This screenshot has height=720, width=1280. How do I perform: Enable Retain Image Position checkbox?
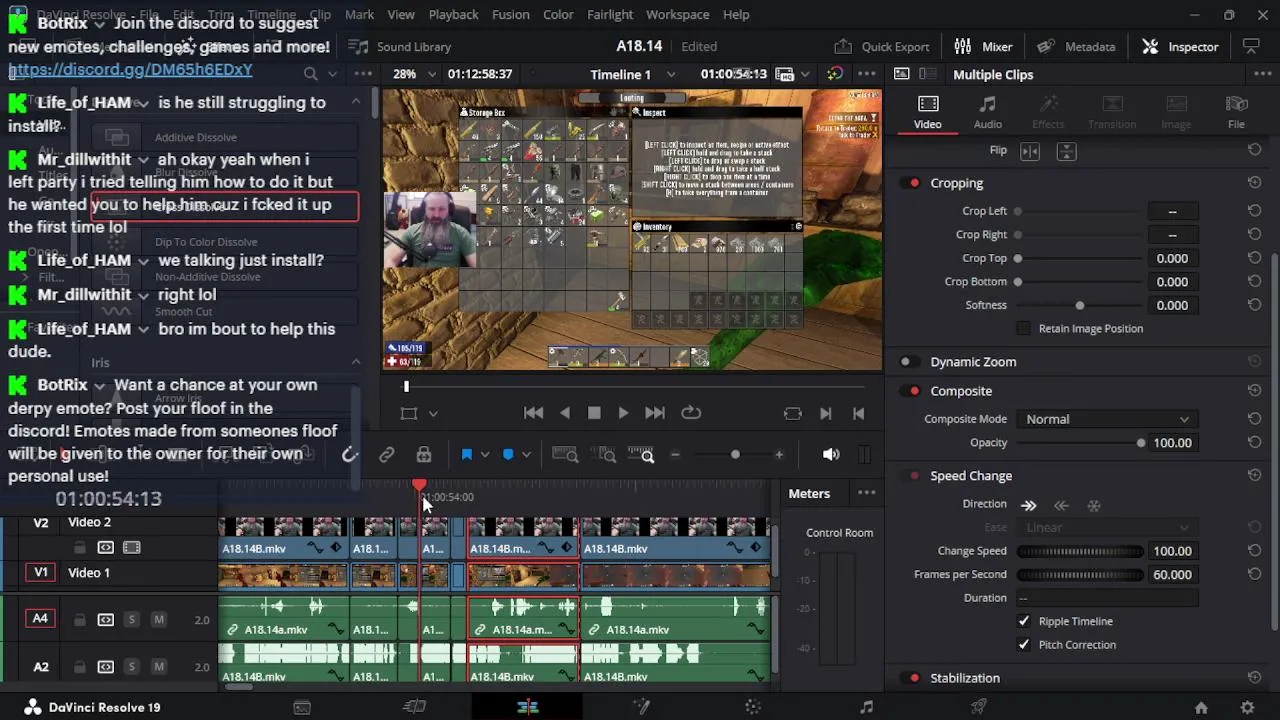click(x=1023, y=329)
